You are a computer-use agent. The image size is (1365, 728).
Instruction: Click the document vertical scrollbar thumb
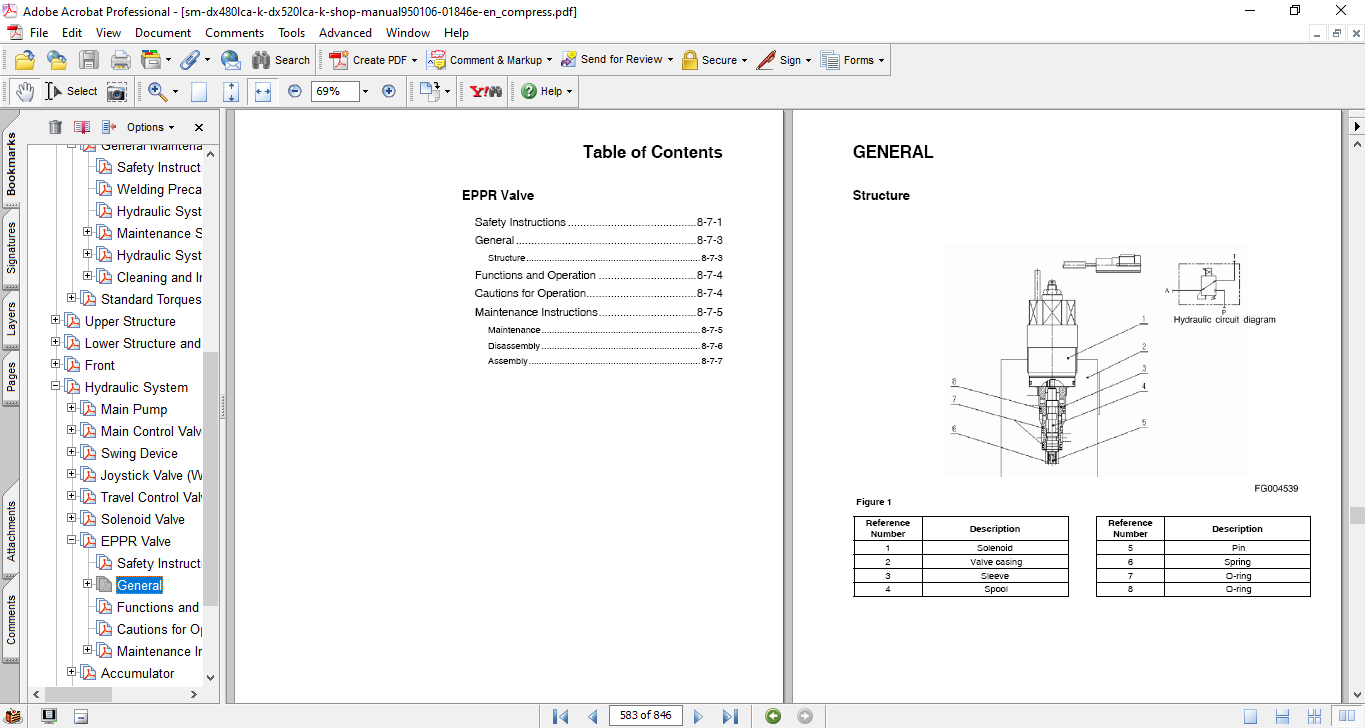coord(1356,515)
